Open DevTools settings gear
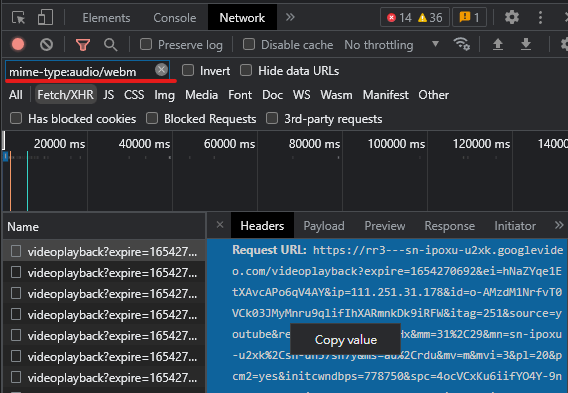 [511, 17]
